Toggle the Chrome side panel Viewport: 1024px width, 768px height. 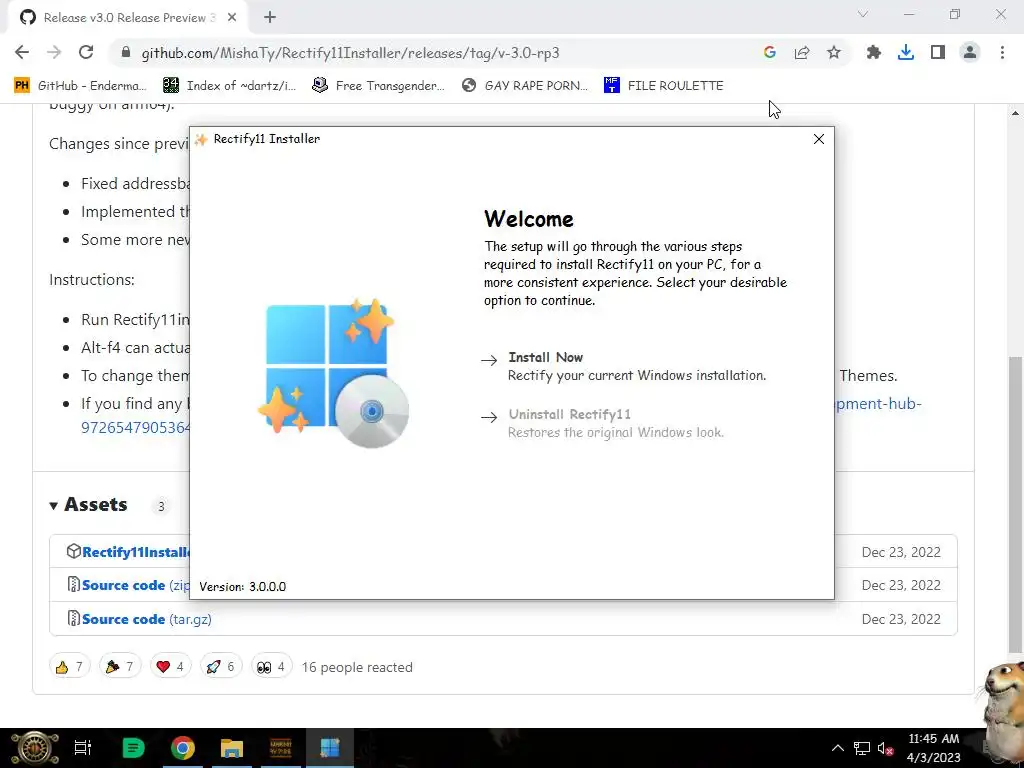point(937,53)
